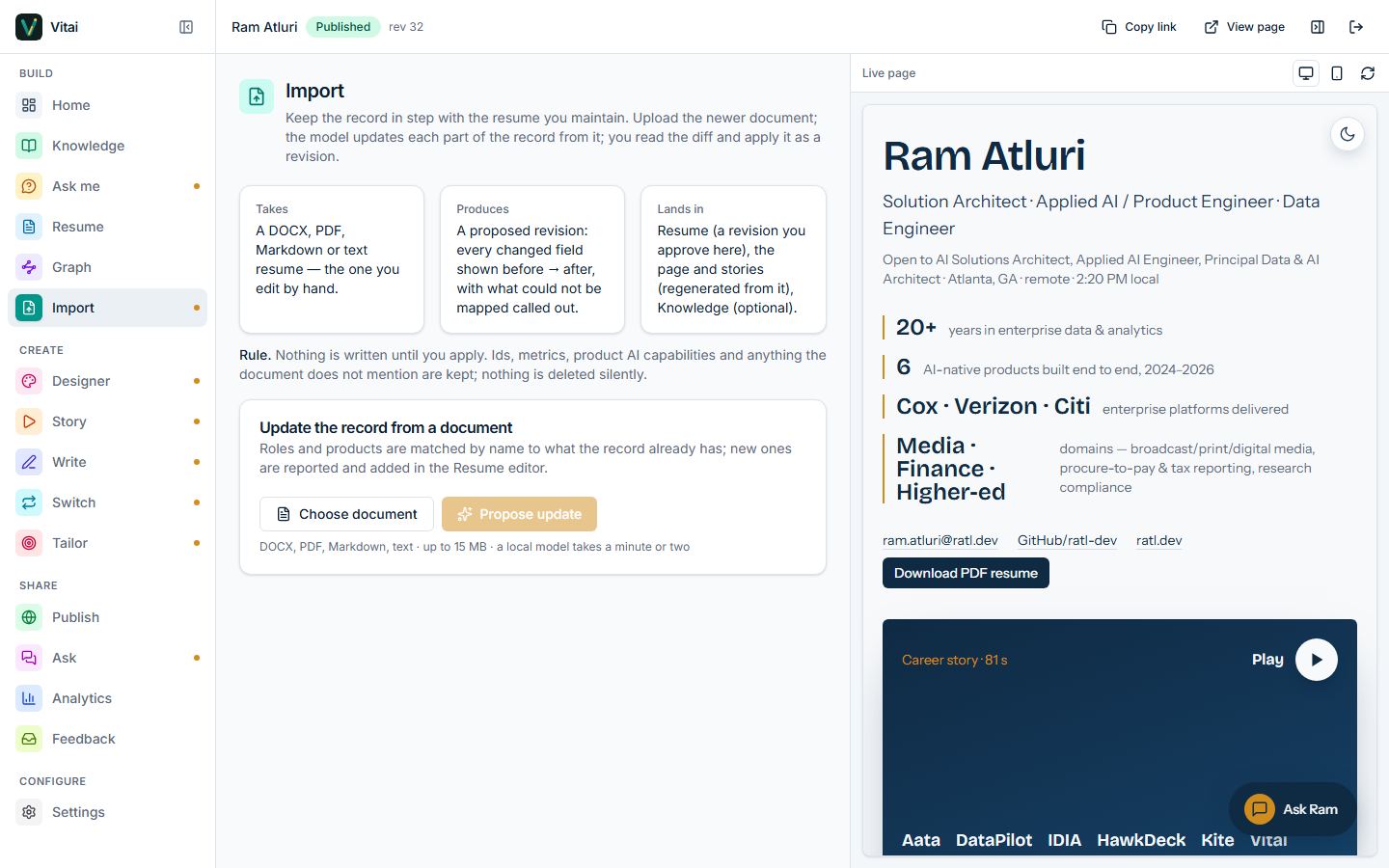1389x868 pixels.
Task: Open the Resume editor
Action: [107, 227]
